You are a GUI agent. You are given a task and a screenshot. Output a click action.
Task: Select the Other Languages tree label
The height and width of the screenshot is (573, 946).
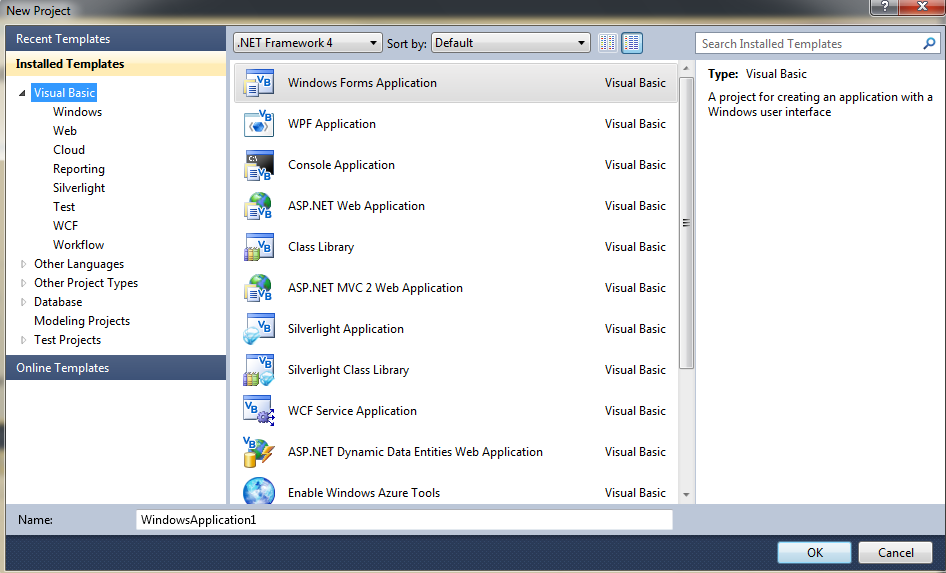pos(79,264)
